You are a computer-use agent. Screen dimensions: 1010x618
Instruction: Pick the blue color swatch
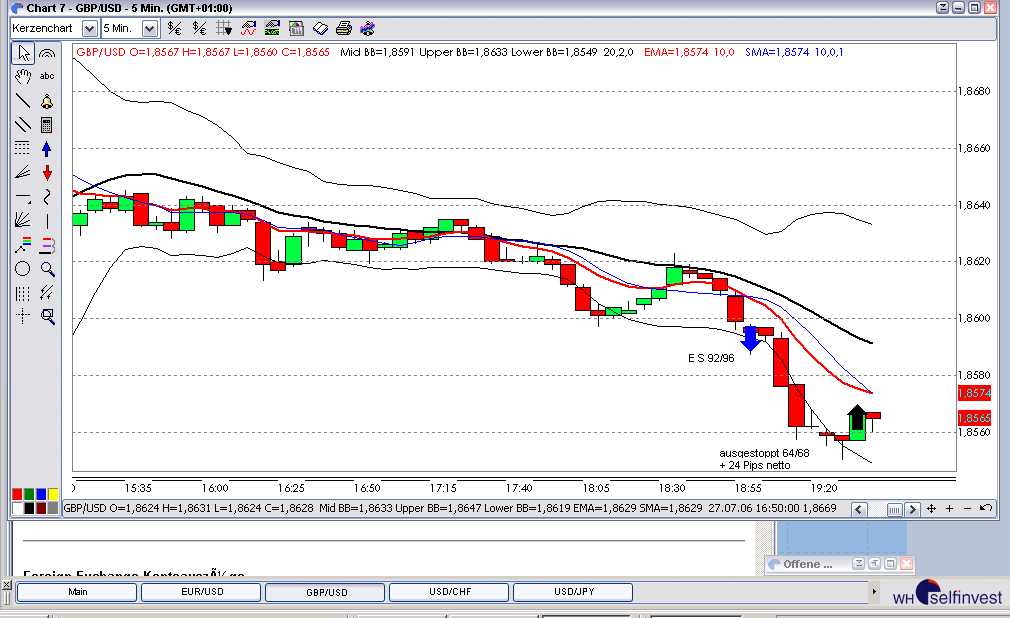pos(41,494)
